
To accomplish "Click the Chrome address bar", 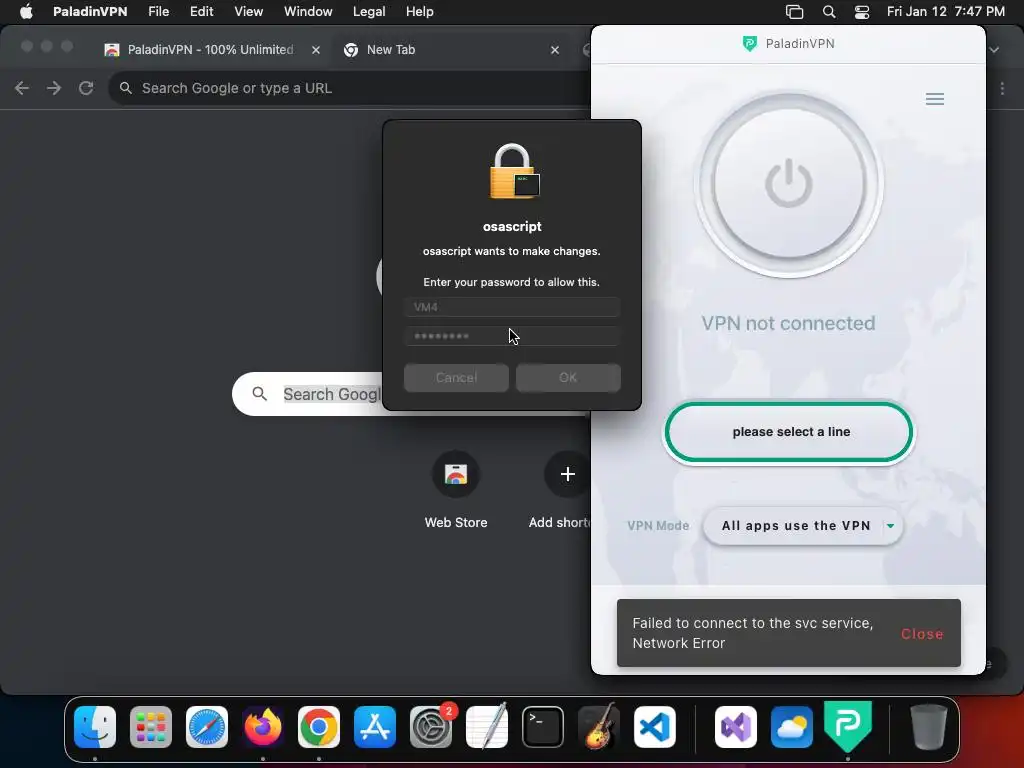I will [x=349, y=88].
